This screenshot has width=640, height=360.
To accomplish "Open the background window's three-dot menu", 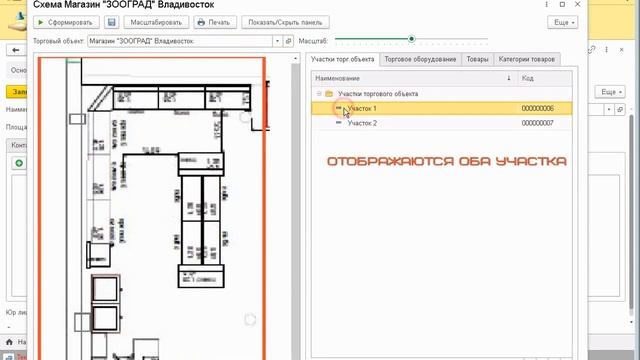I will 607,50.
